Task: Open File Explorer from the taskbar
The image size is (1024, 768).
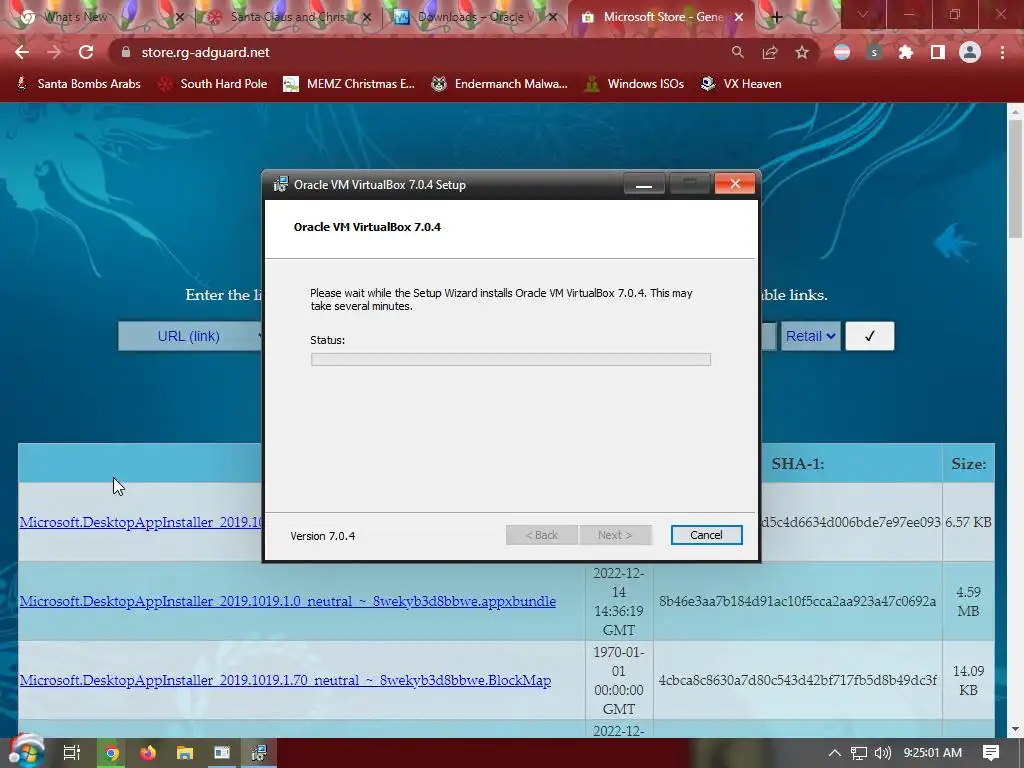Action: point(185,753)
